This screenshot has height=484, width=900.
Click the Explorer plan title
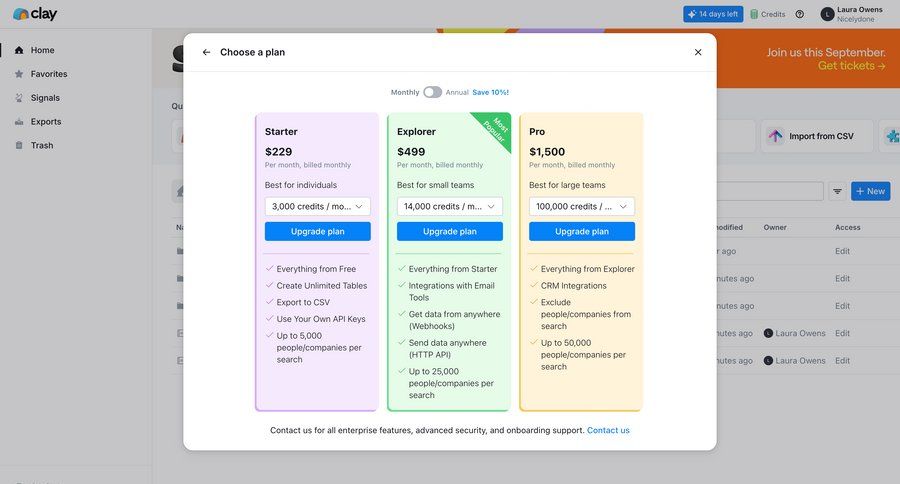coord(416,131)
